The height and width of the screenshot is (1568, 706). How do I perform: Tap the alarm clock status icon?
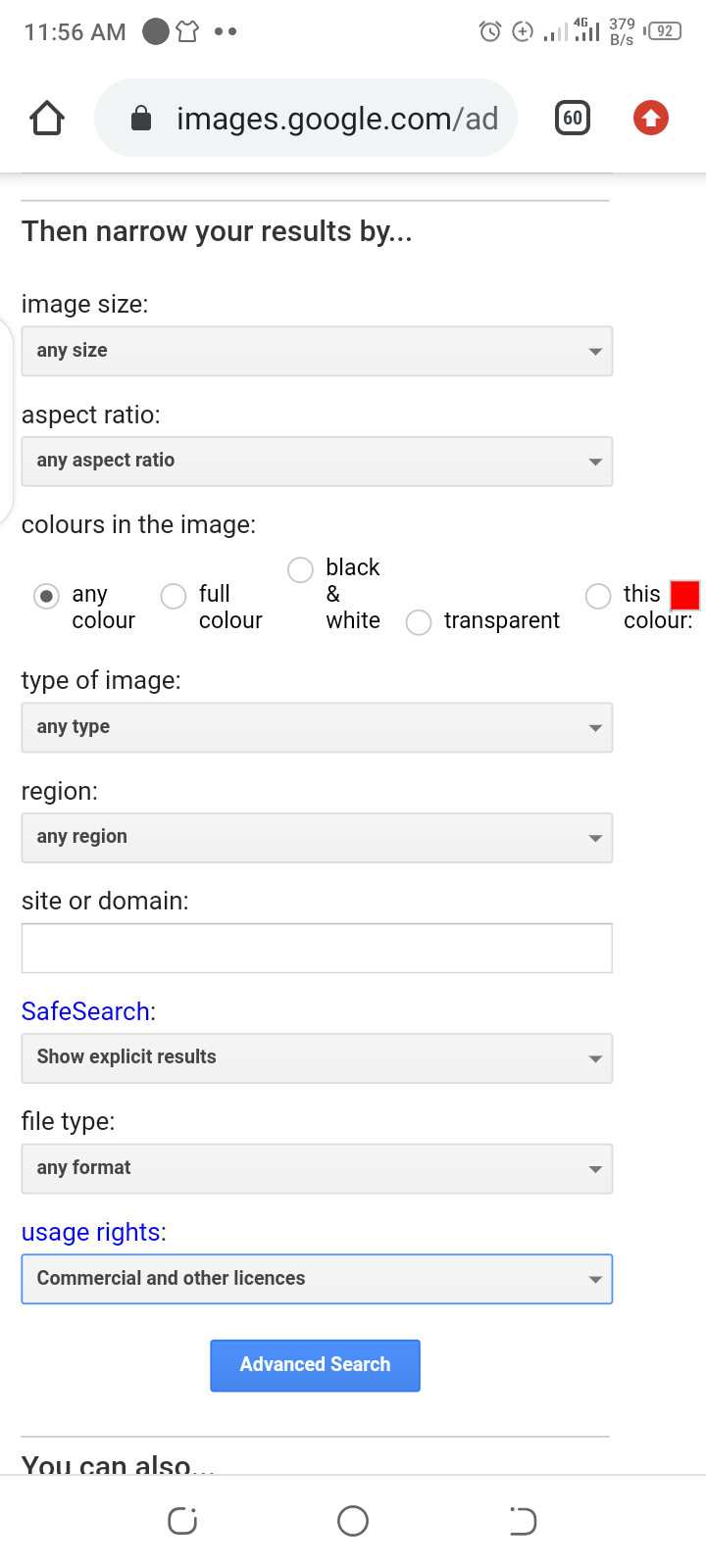point(489,31)
